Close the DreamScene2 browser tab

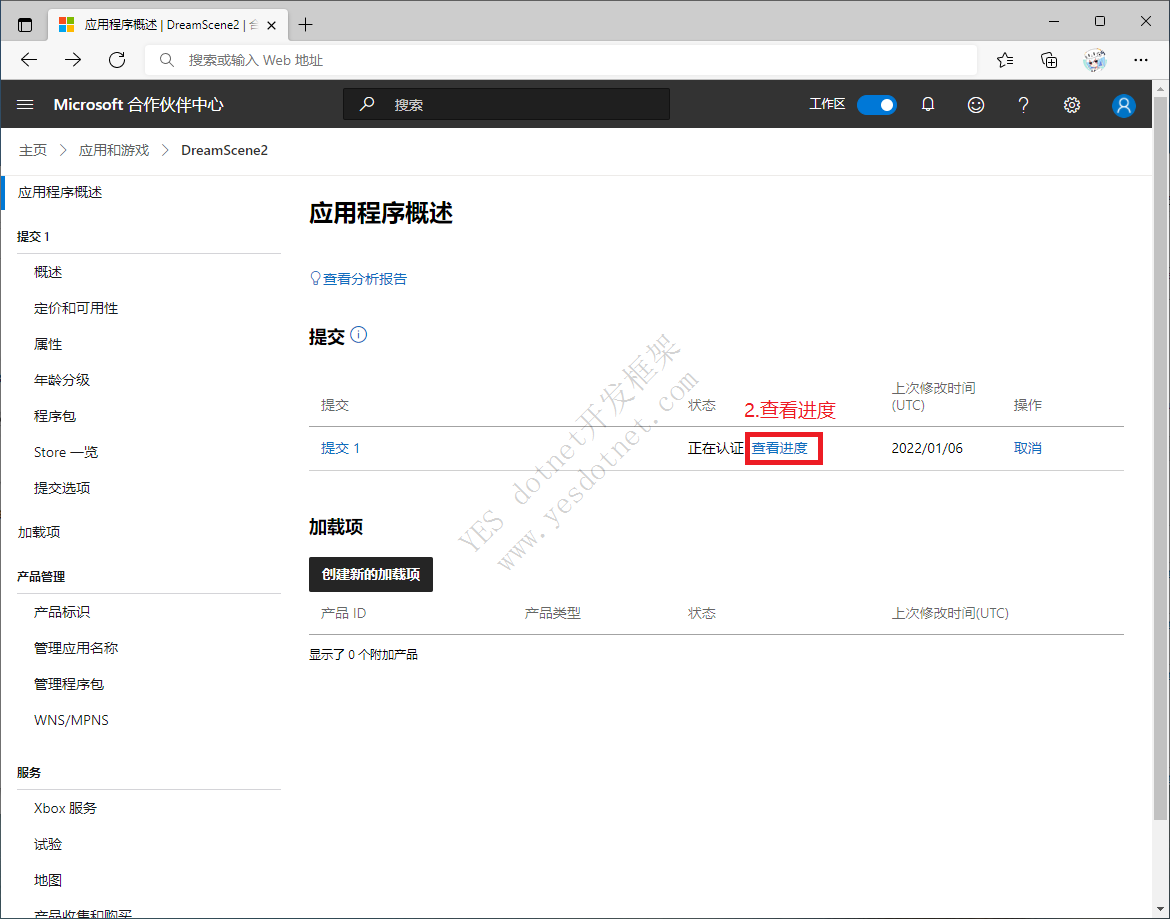point(272,25)
